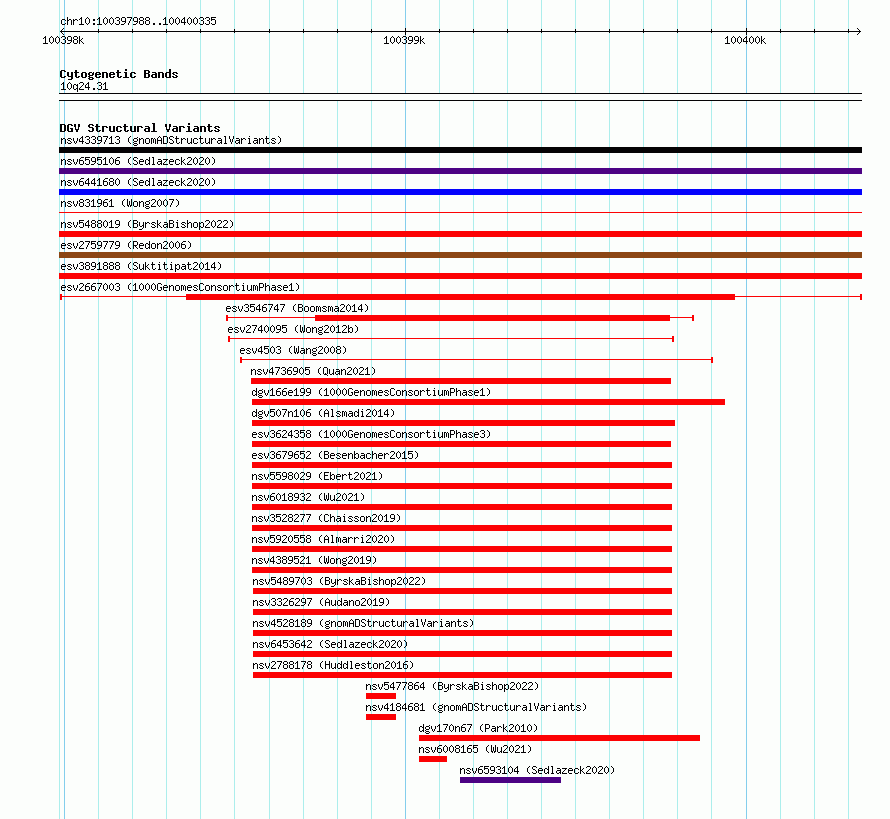890x819 pixels.
Task: Select nsv3528277 (Chaisson2019) label
Action: click(x=326, y=518)
